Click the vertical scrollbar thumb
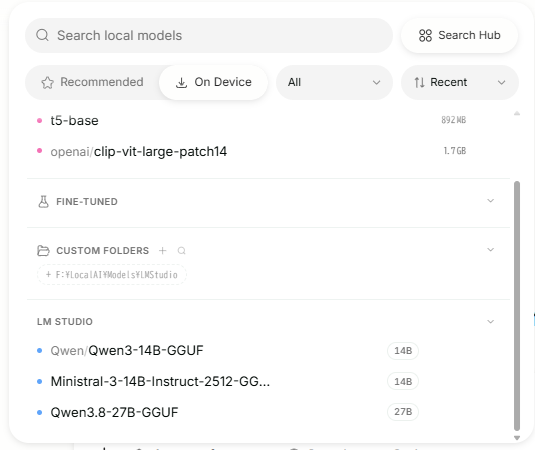The image size is (535, 450). tap(517, 306)
